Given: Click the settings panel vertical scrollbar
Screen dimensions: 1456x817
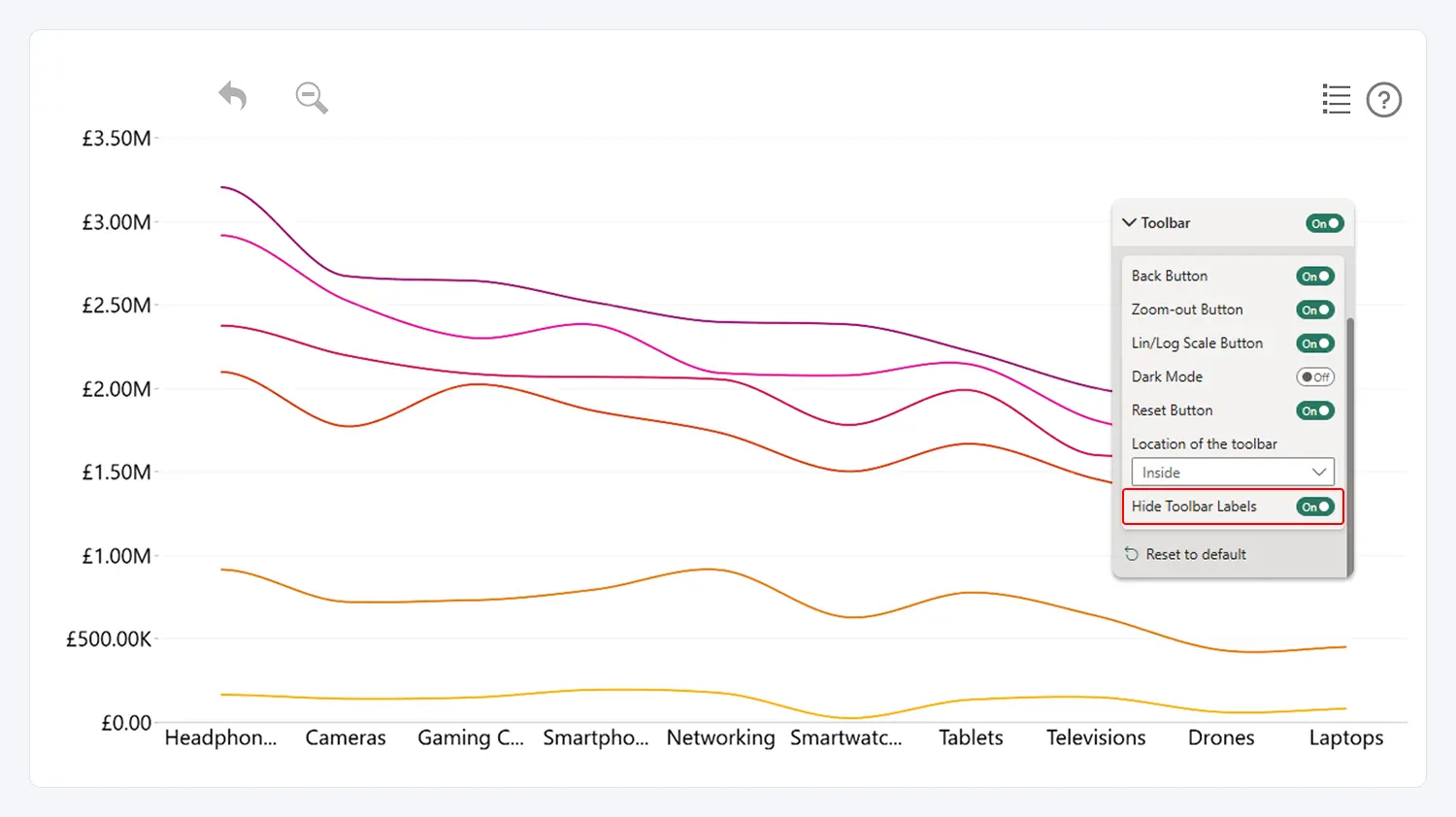Looking at the screenshot, I should (1349, 437).
